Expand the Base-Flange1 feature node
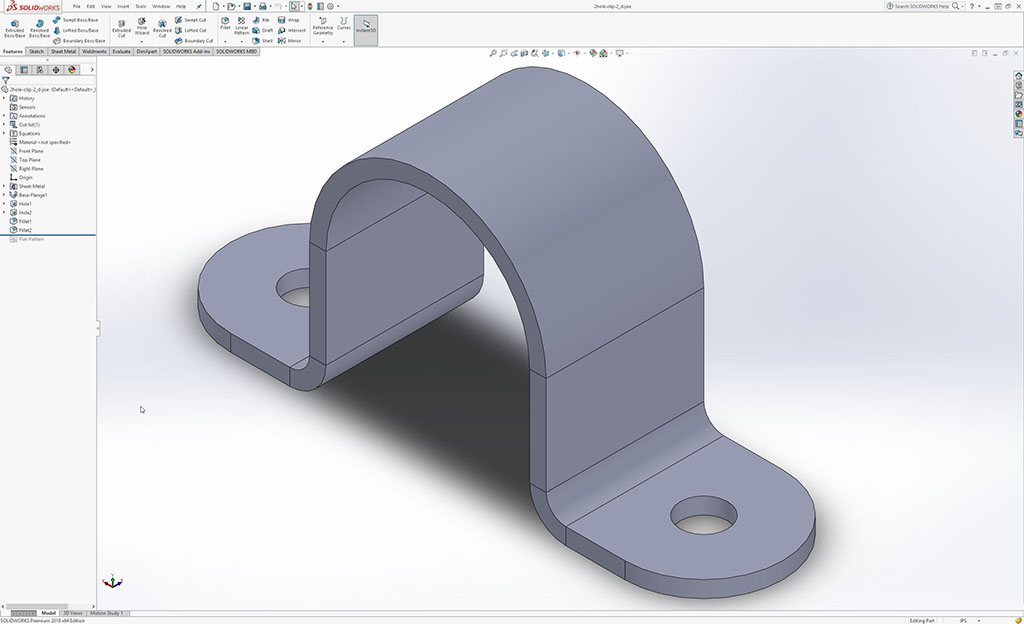The height and width of the screenshot is (624, 1024). click(x=4, y=195)
